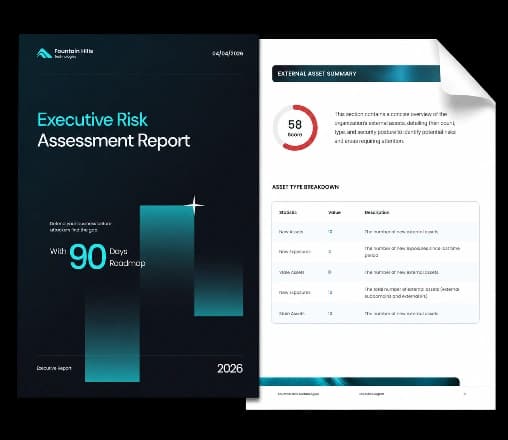Click the "ASSET TYPE BREAKDOWN" heading
Image resolution: width=508 pixels, height=440 pixels.
[305, 187]
